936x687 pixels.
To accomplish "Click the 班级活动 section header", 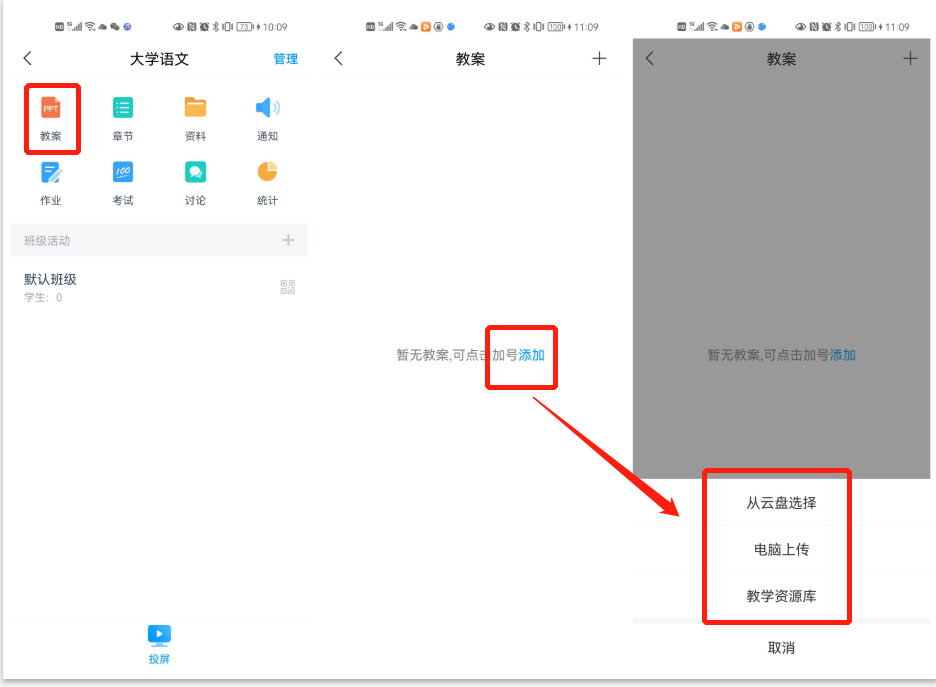I will click(x=159, y=241).
